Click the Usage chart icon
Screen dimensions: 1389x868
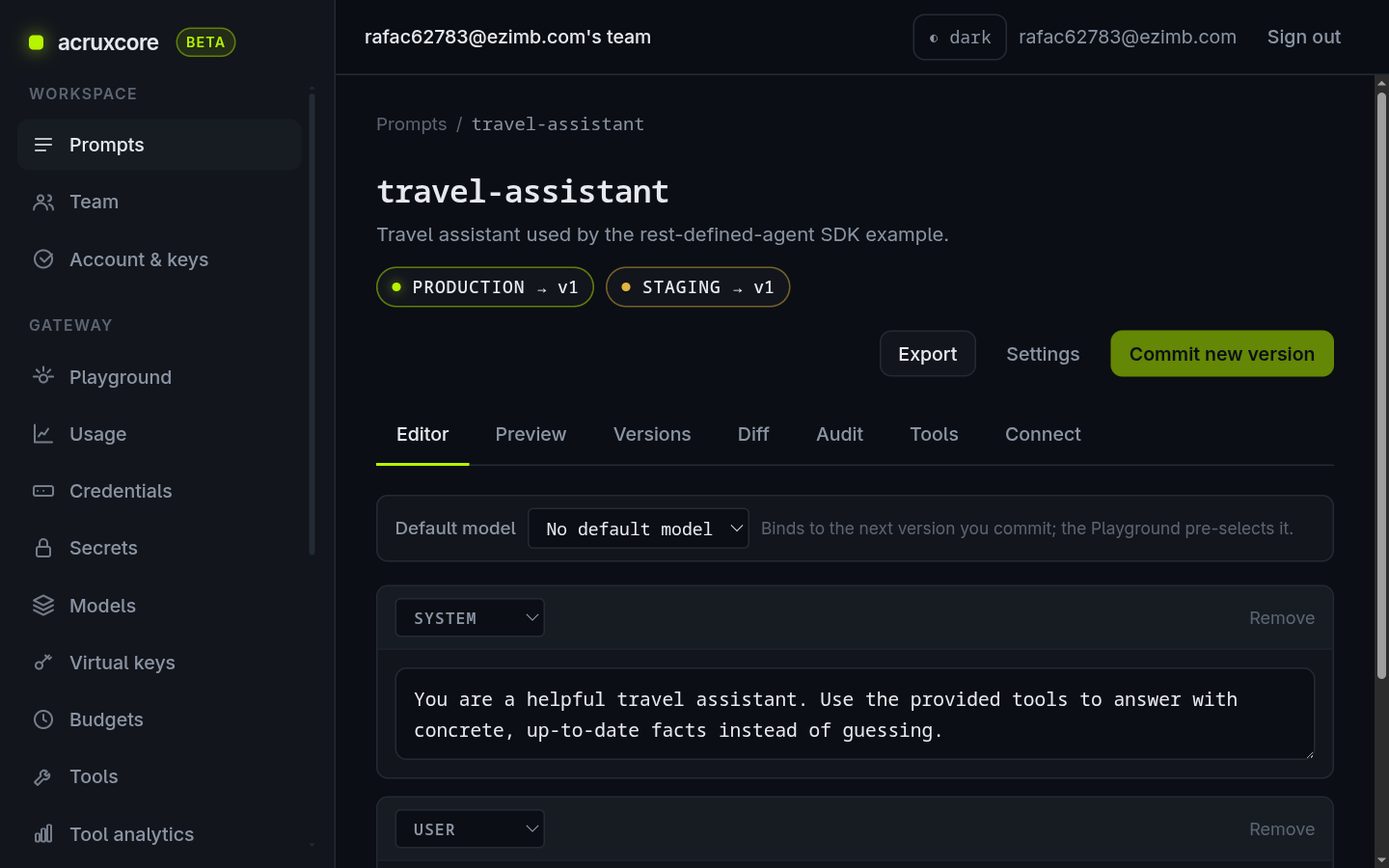(43, 434)
